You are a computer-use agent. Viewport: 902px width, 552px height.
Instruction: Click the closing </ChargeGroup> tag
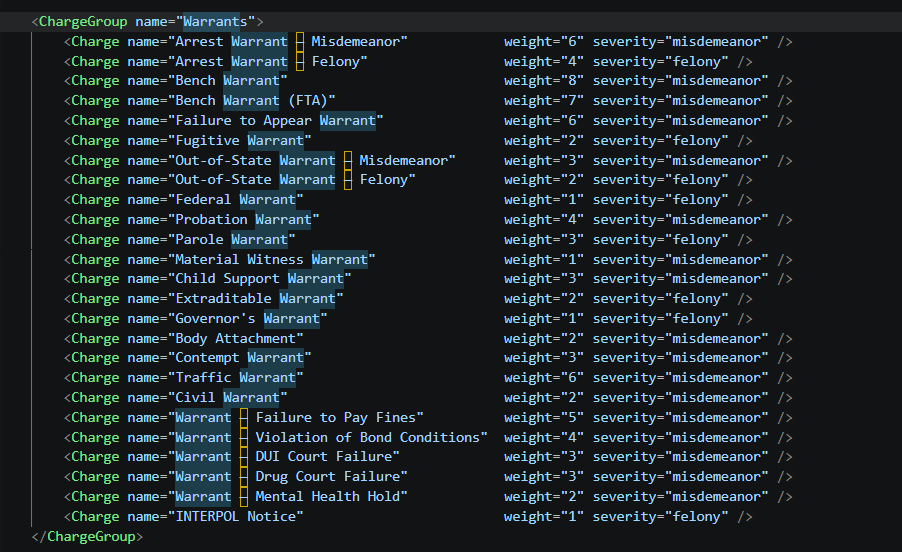coord(87,536)
